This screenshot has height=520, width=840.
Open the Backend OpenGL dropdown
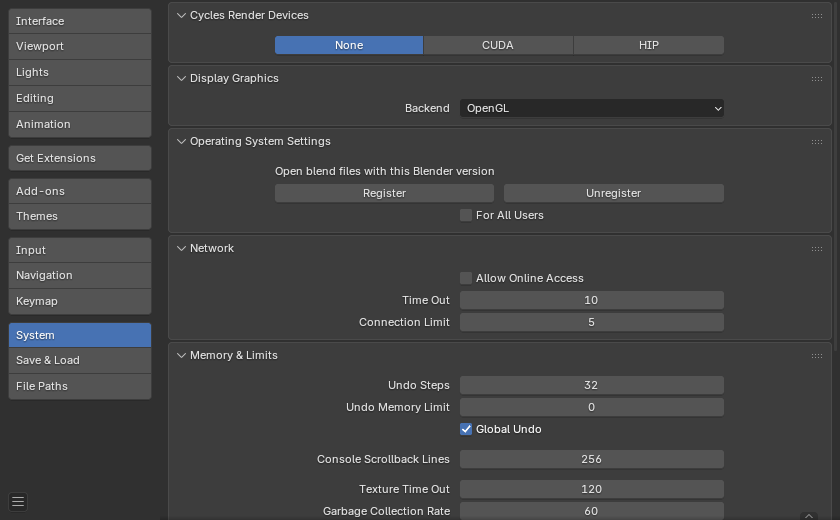click(591, 108)
